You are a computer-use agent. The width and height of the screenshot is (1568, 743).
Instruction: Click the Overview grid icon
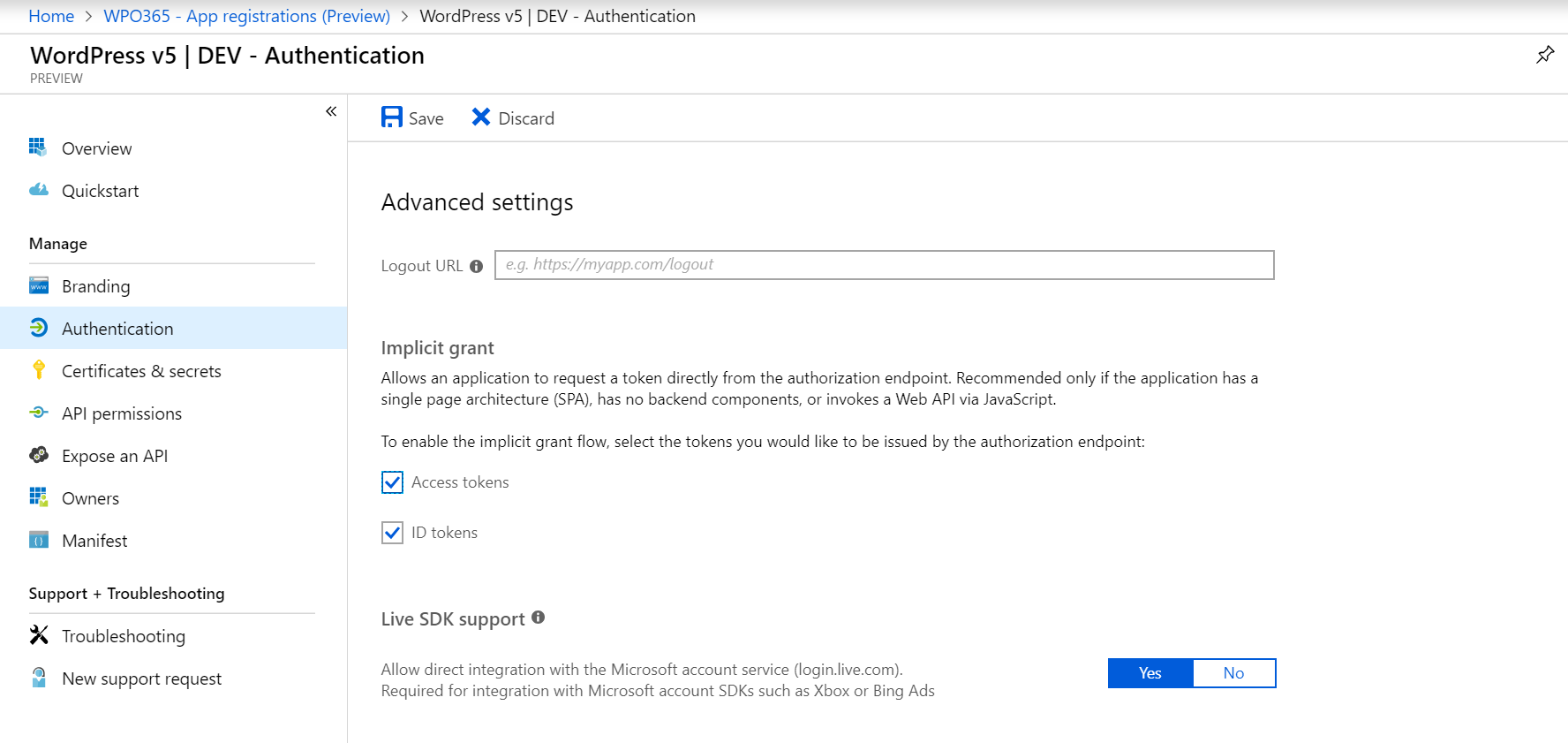(x=38, y=147)
